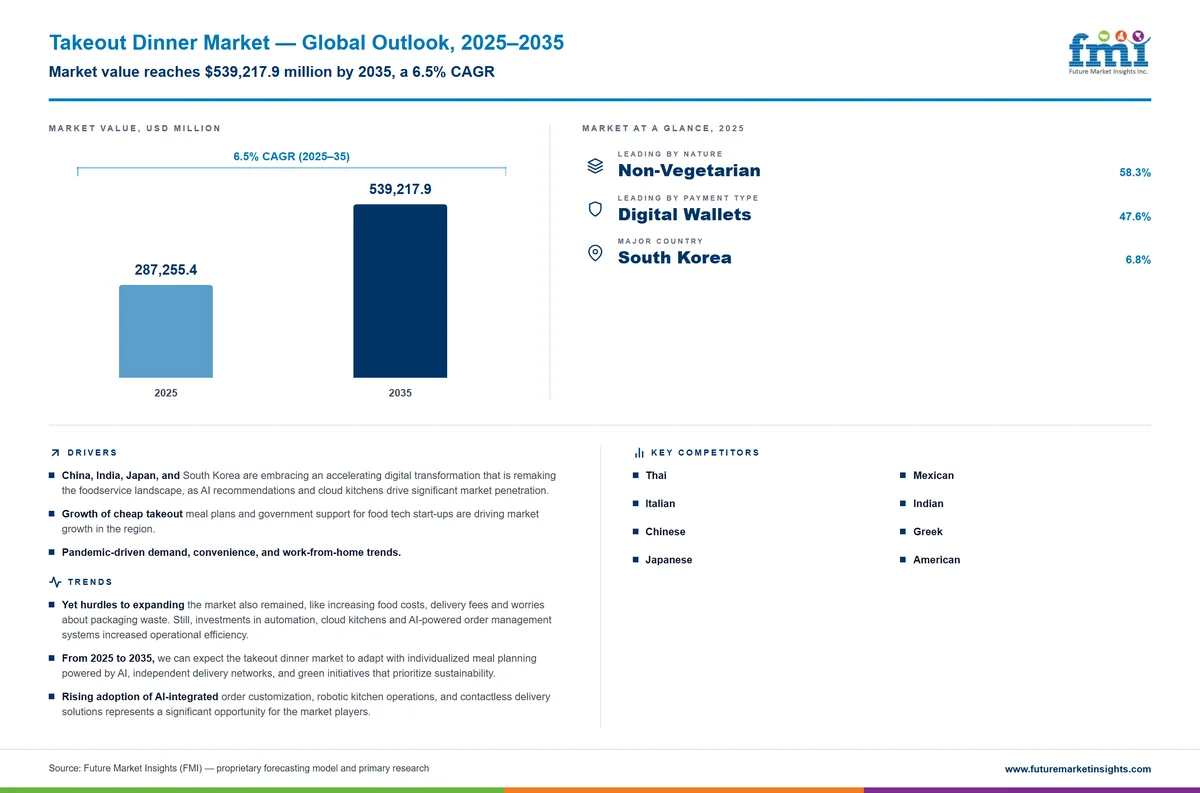Click the Digital Wallets heading
Viewport: 1200px width, 793px height.
[x=684, y=214]
